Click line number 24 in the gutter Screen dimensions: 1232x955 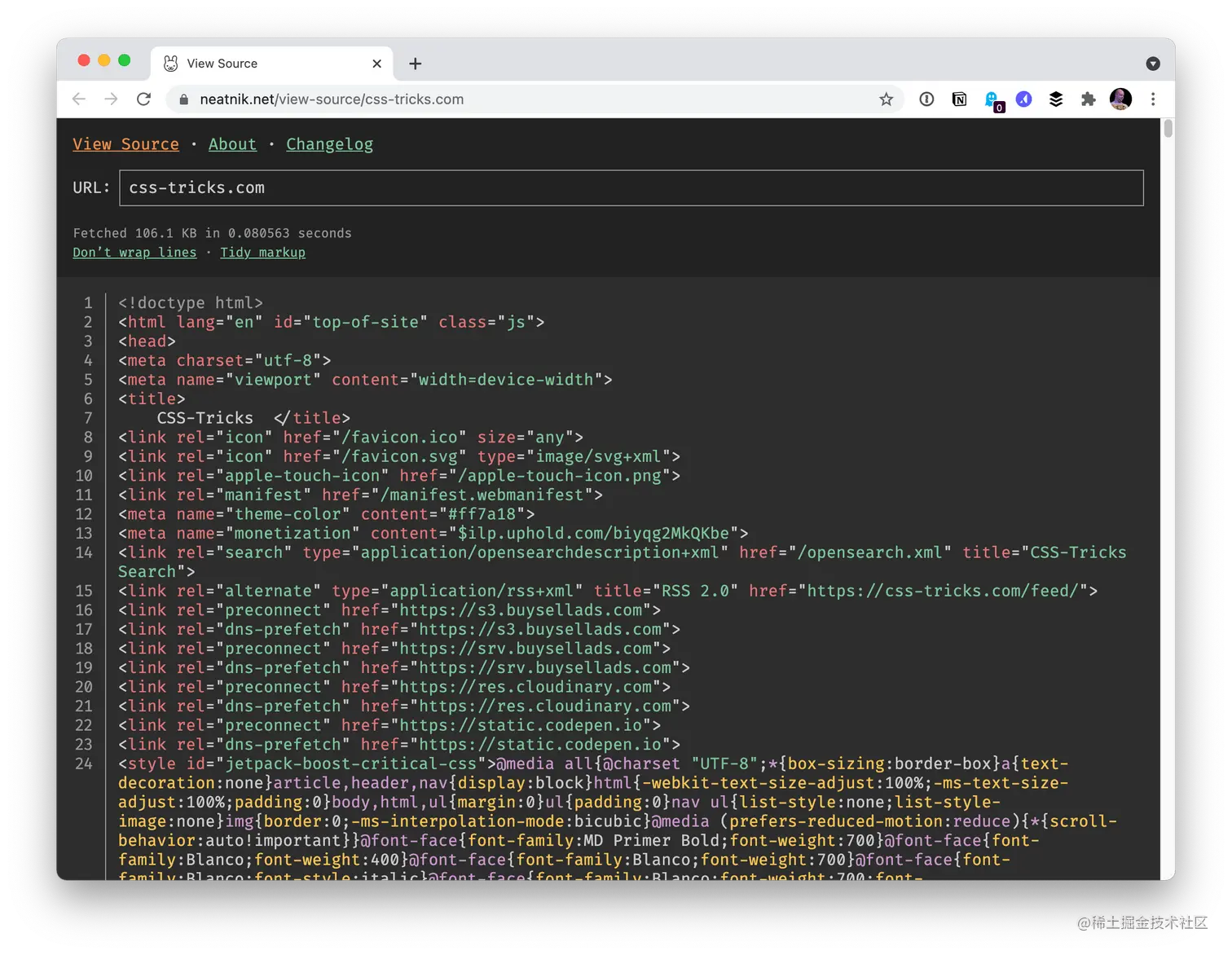[x=84, y=764]
